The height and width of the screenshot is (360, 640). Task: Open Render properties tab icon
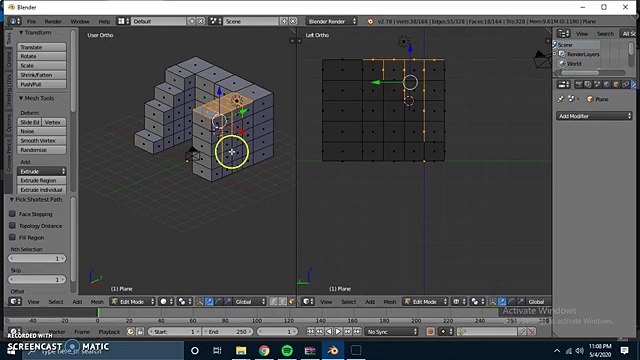579,84
